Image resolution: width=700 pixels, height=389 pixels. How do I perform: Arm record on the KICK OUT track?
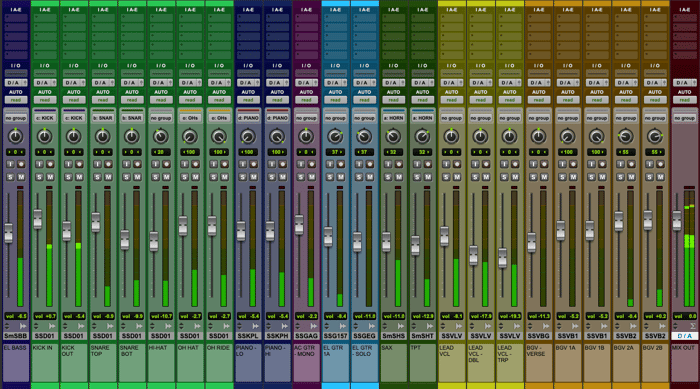(79, 164)
